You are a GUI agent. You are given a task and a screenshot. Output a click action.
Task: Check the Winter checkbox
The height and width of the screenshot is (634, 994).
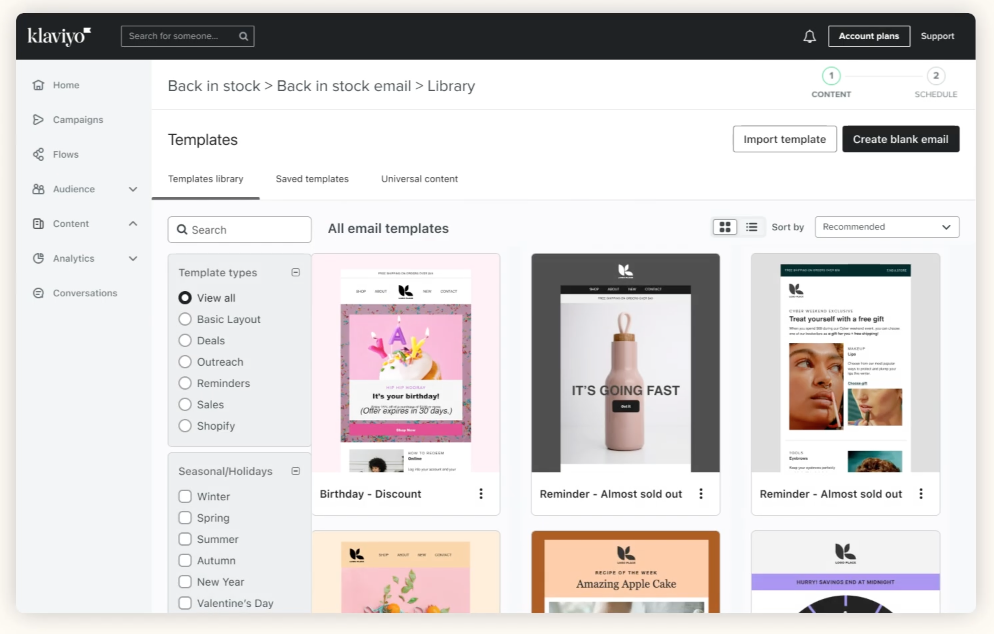pos(185,496)
